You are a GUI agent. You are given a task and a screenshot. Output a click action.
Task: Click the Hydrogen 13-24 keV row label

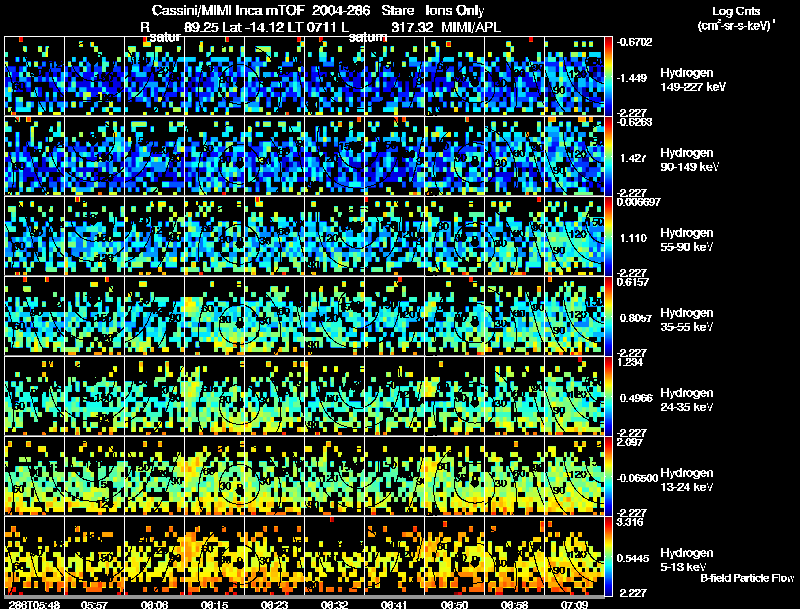tap(687, 480)
